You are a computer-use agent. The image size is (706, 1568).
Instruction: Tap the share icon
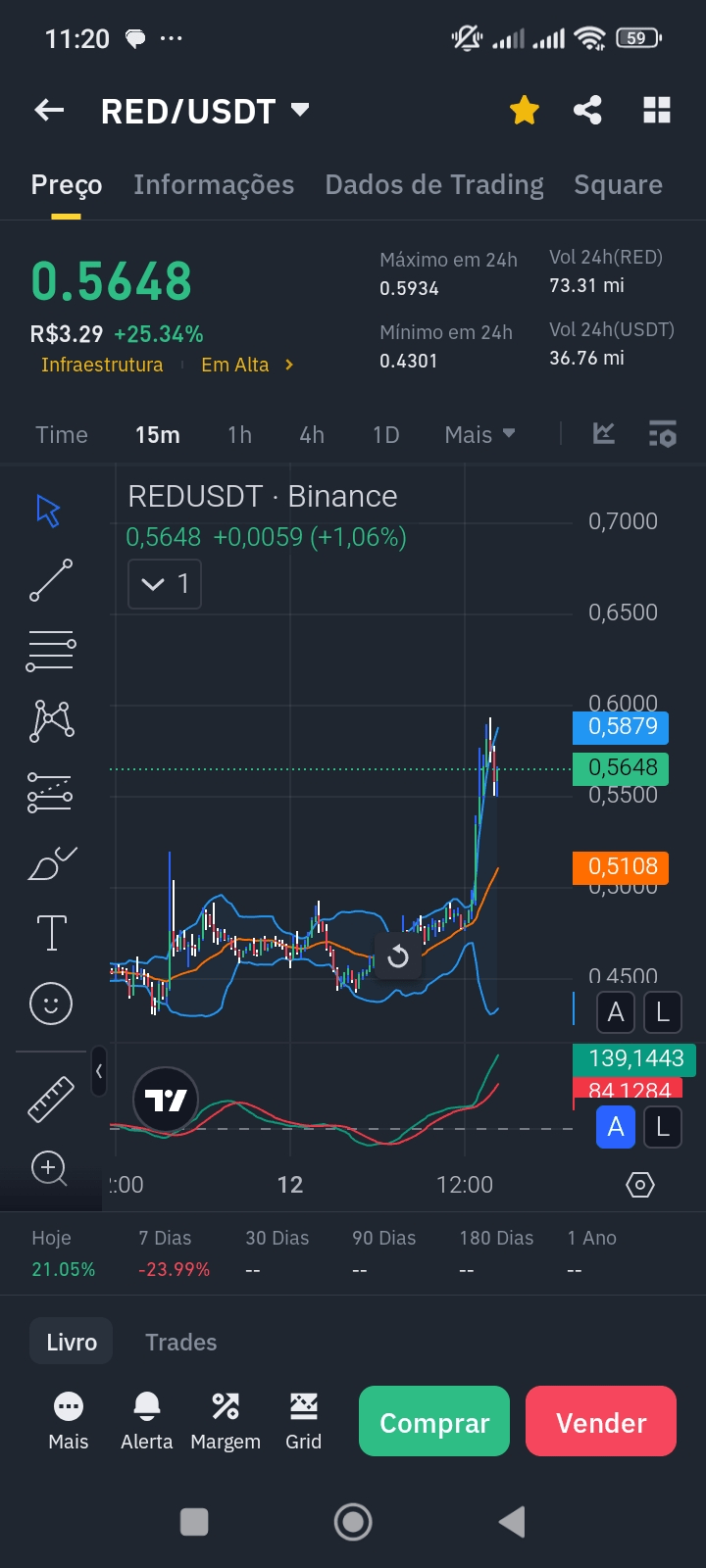(x=587, y=110)
